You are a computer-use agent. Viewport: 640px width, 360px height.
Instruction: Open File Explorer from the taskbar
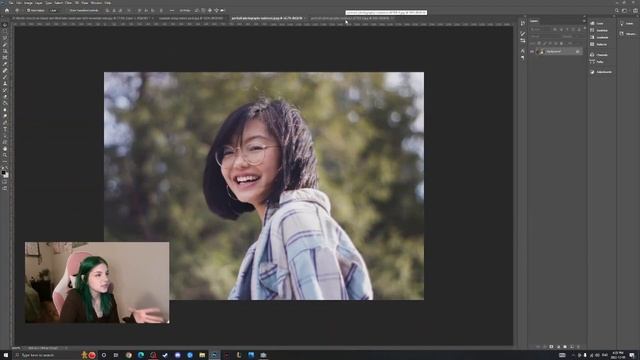(202, 355)
